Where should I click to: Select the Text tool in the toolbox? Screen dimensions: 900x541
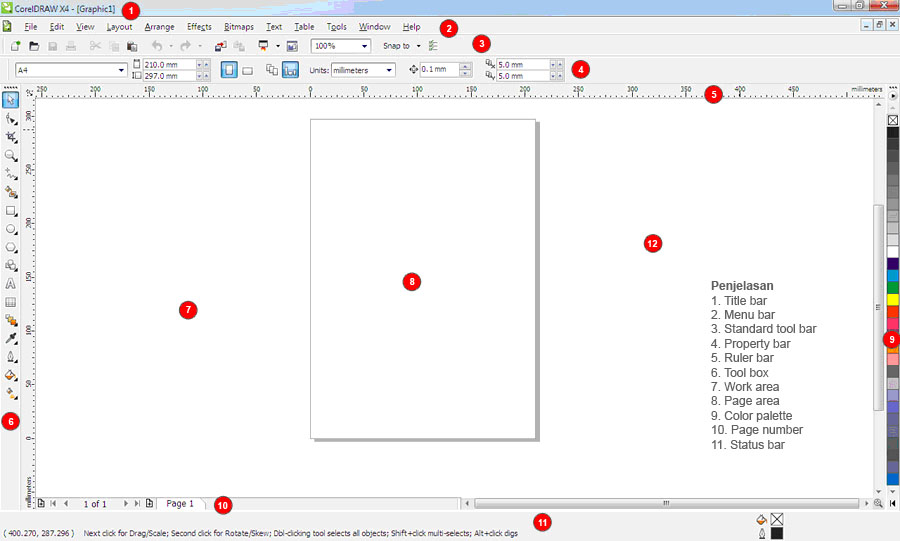10,283
